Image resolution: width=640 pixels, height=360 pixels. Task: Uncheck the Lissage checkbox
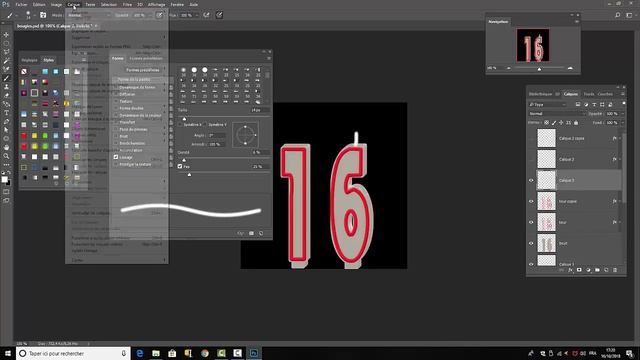(116, 157)
